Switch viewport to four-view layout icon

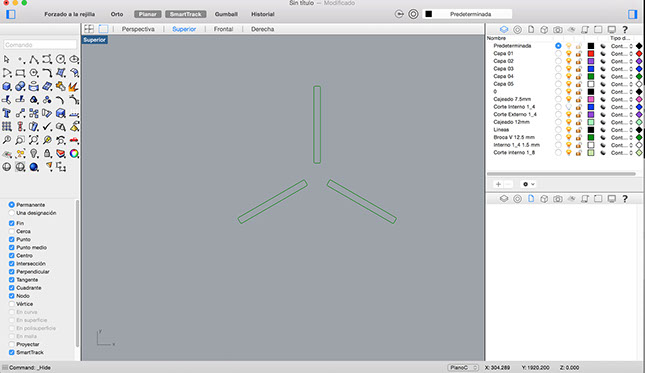coord(89,29)
